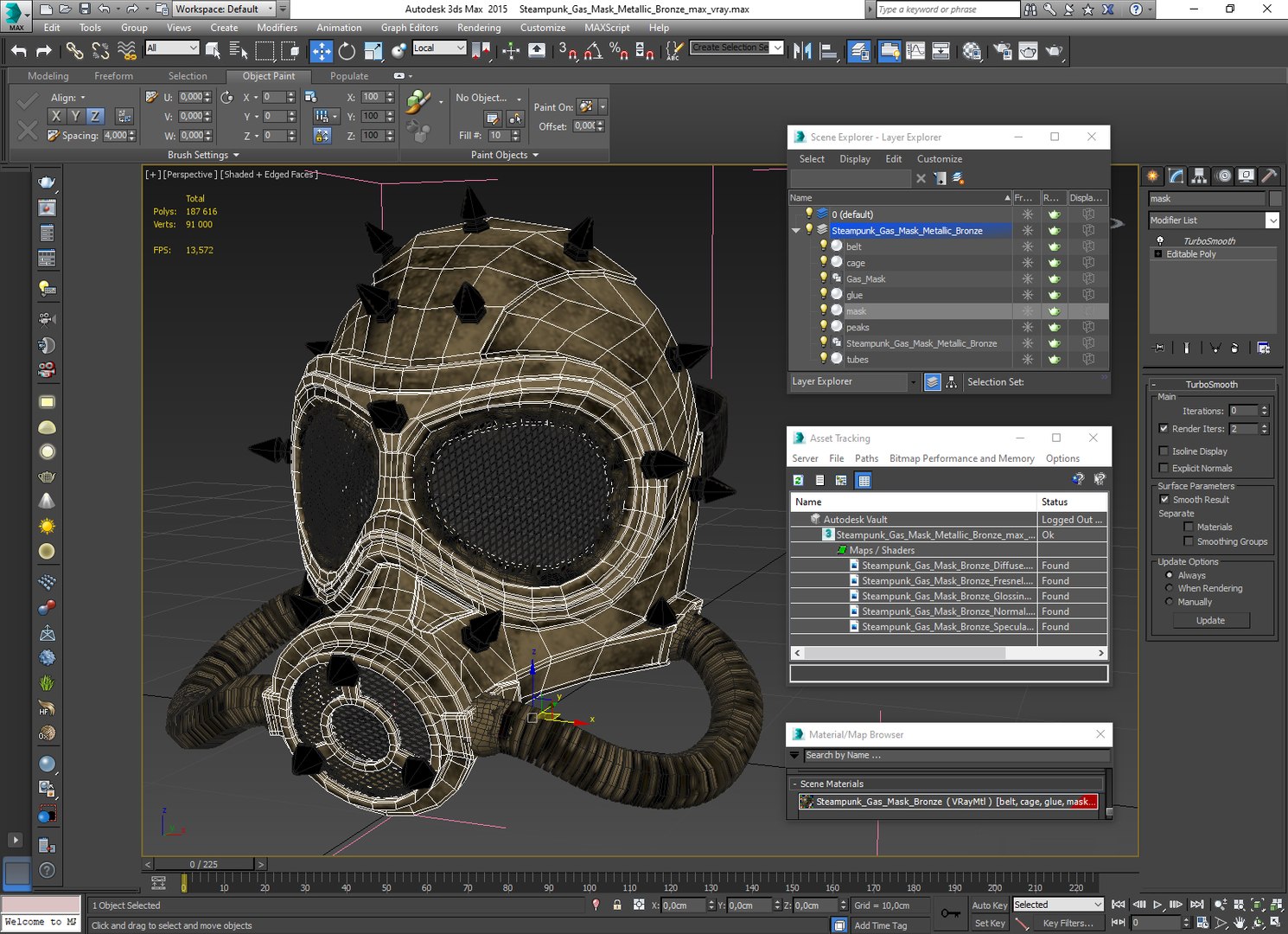Screen dimensions: 1288x934
Task: Open Bitmap Performance and Memory menu
Action: 961,458
